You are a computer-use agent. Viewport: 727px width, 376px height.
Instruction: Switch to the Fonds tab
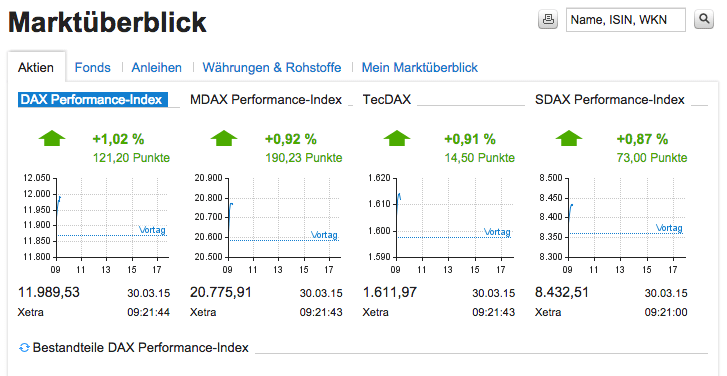[93, 68]
